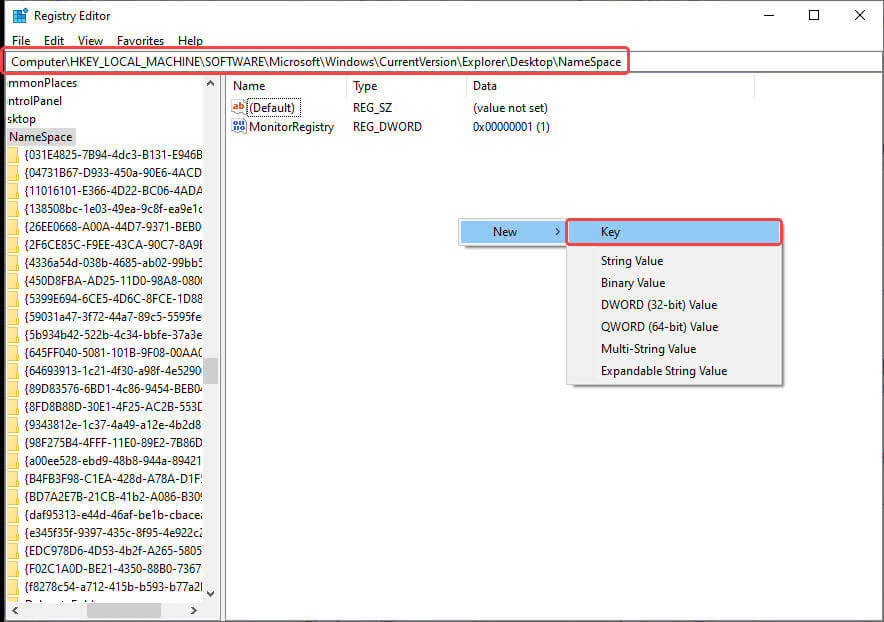Click folder icon of {8FD8B88D-30E1 key
The height and width of the screenshot is (622, 884).
14,407
